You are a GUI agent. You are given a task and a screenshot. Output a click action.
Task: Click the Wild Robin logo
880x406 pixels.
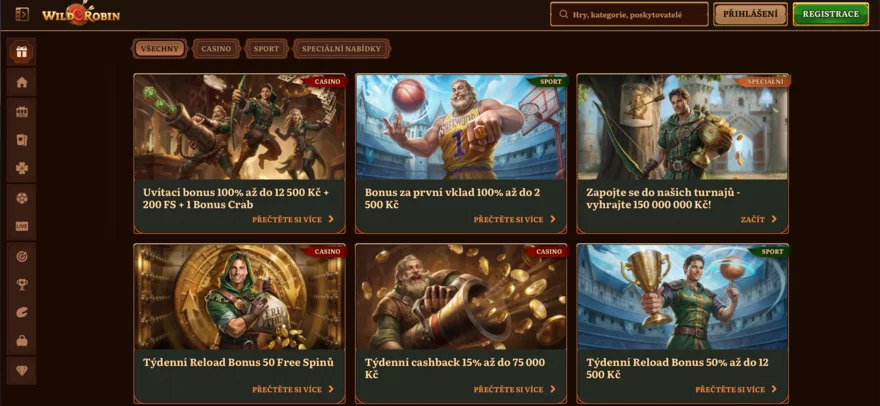coord(81,14)
